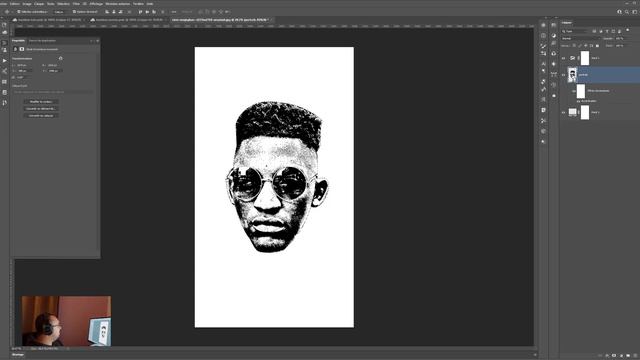Filter layers by pixel layers icon
The width and height of the screenshot is (640, 360).
click(594, 31)
